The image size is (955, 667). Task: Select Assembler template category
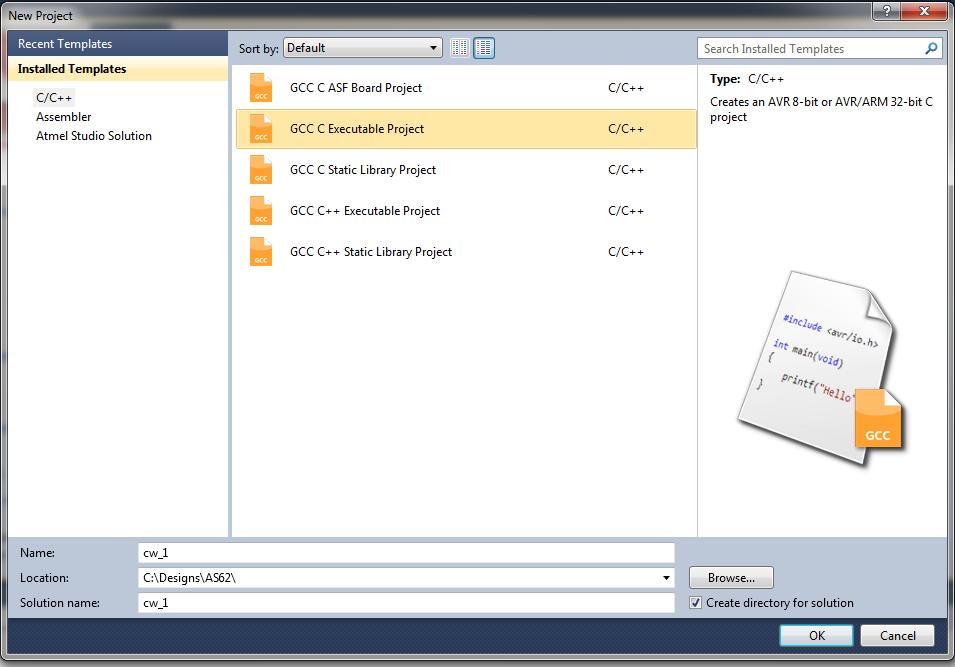point(63,116)
